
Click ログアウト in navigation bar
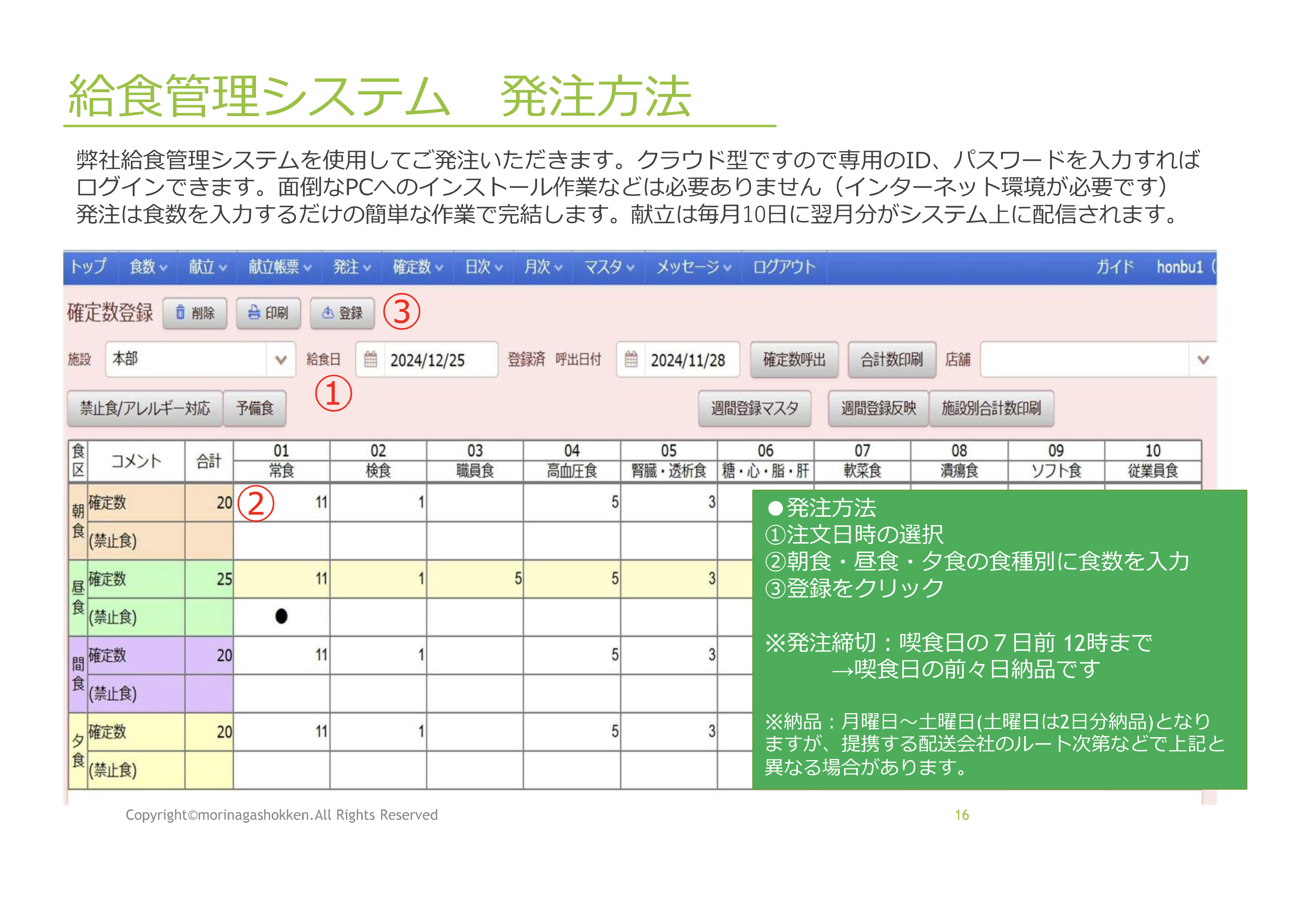[784, 267]
